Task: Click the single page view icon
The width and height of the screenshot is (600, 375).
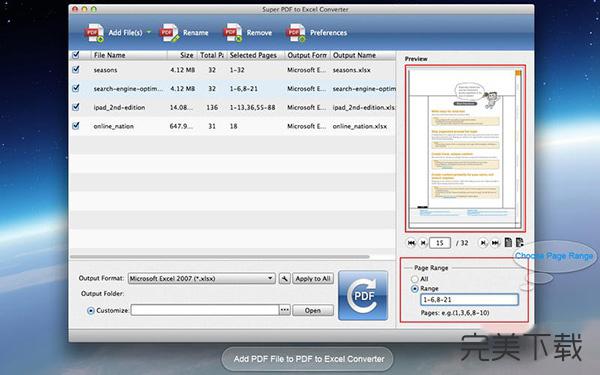Action: [508, 242]
